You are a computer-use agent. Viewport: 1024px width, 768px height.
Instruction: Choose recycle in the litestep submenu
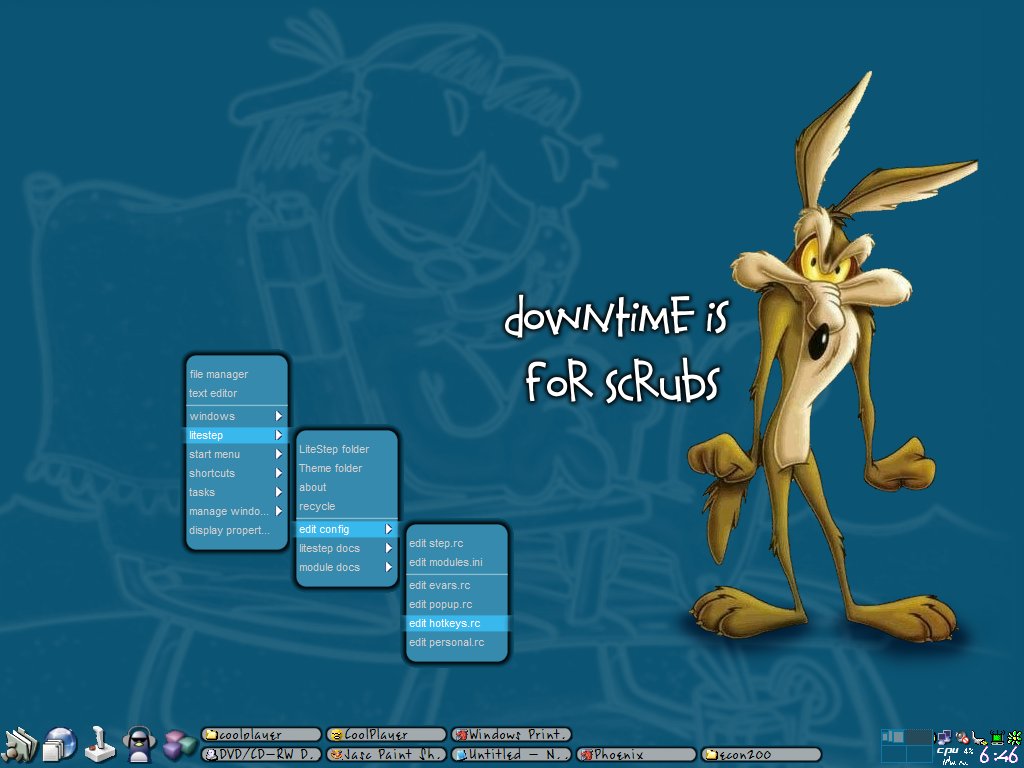pos(347,506)
